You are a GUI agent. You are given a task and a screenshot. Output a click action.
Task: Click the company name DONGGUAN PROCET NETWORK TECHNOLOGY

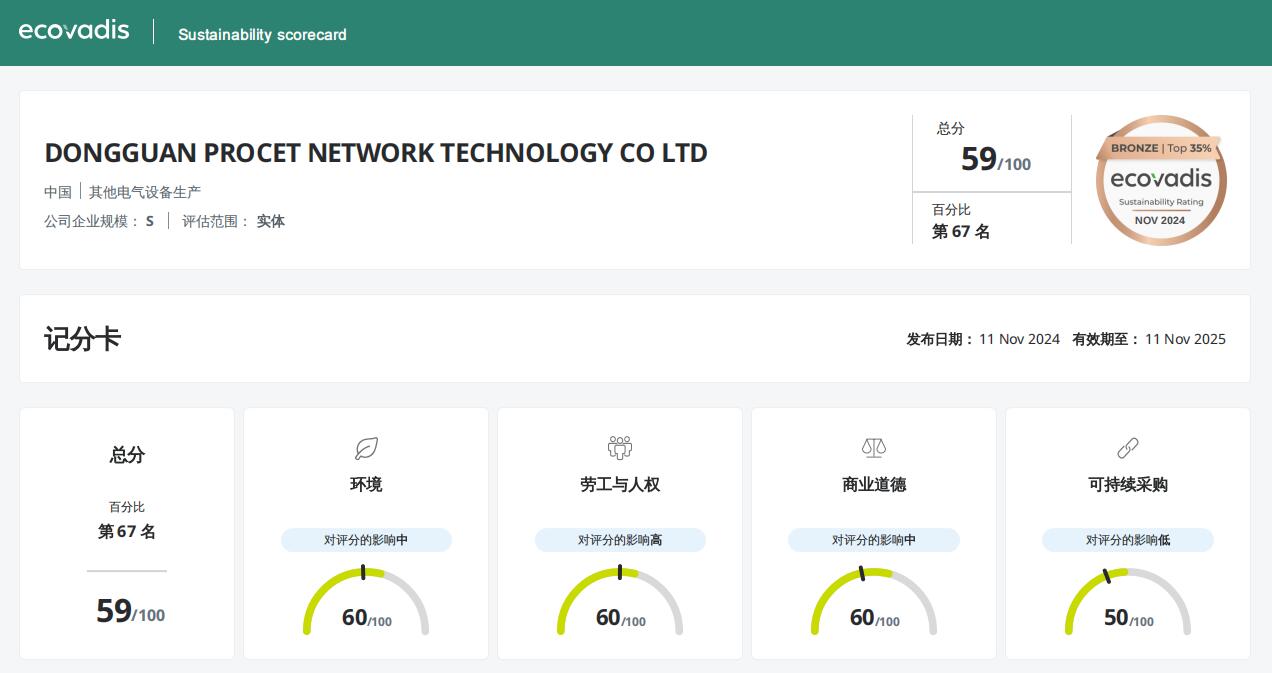coord(376,153)
